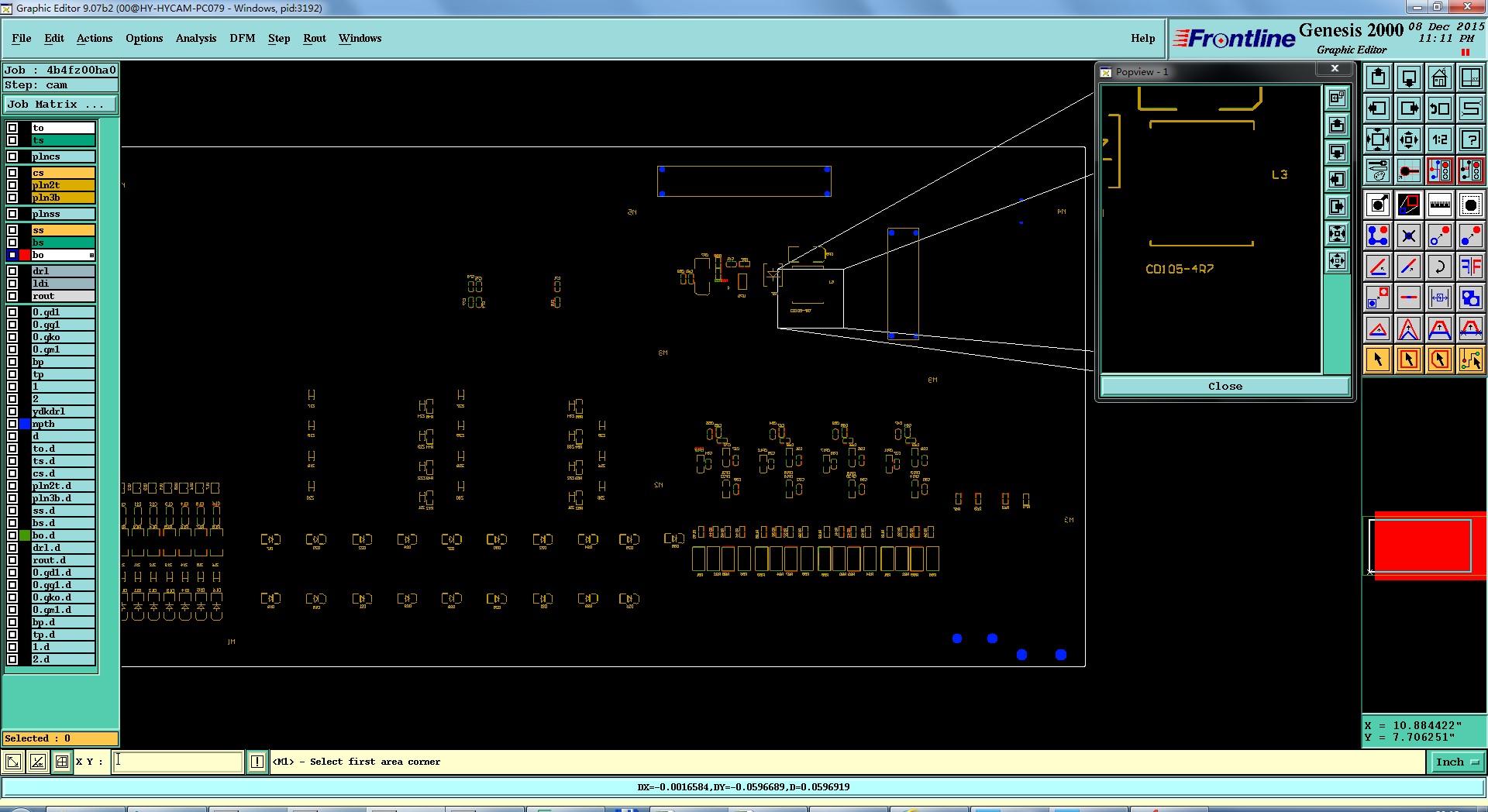
Task: Click Close in the Popview window
Action: tap(1225, 386)
